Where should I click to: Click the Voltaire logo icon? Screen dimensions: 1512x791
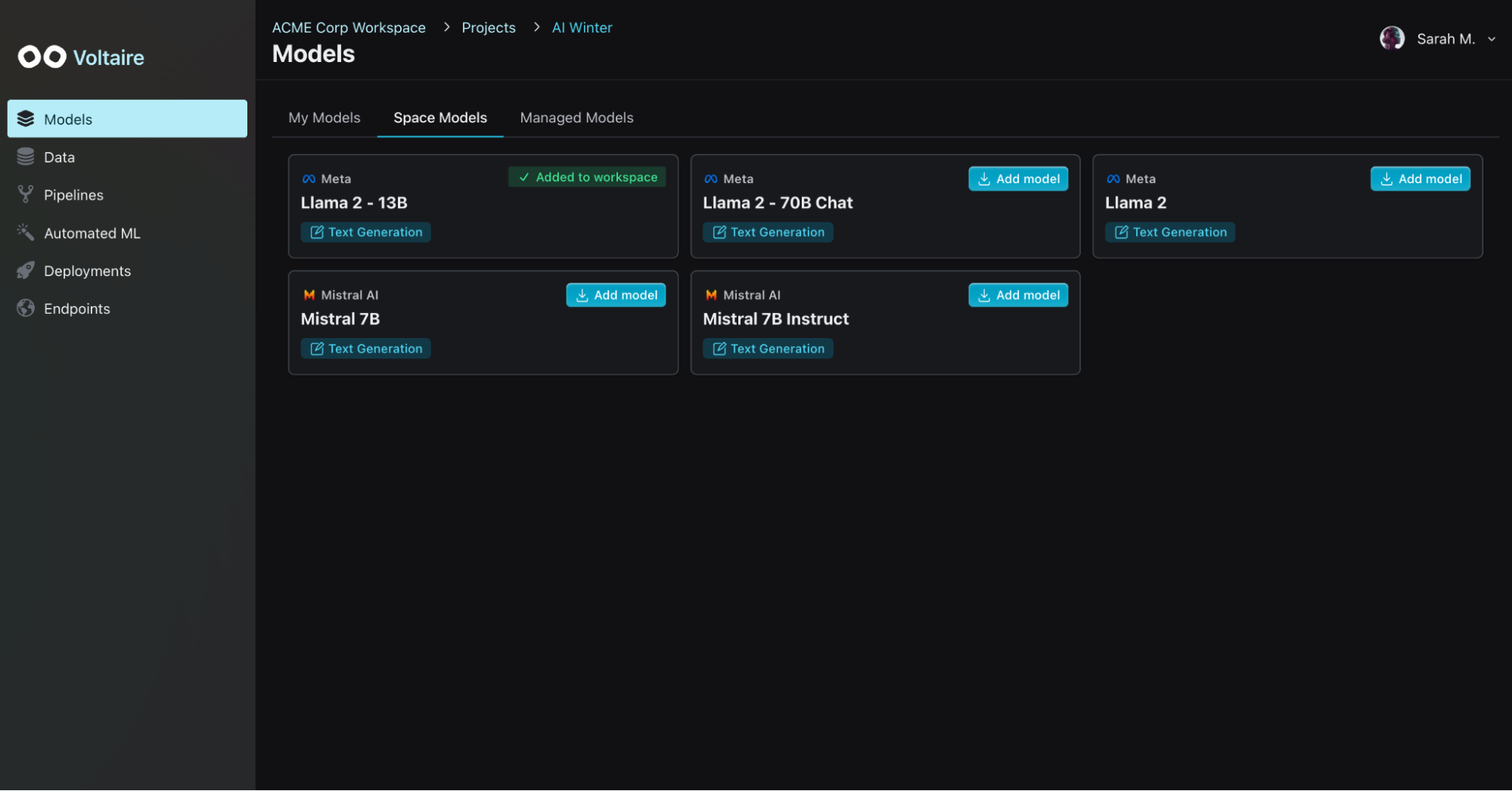pos(42,57)
